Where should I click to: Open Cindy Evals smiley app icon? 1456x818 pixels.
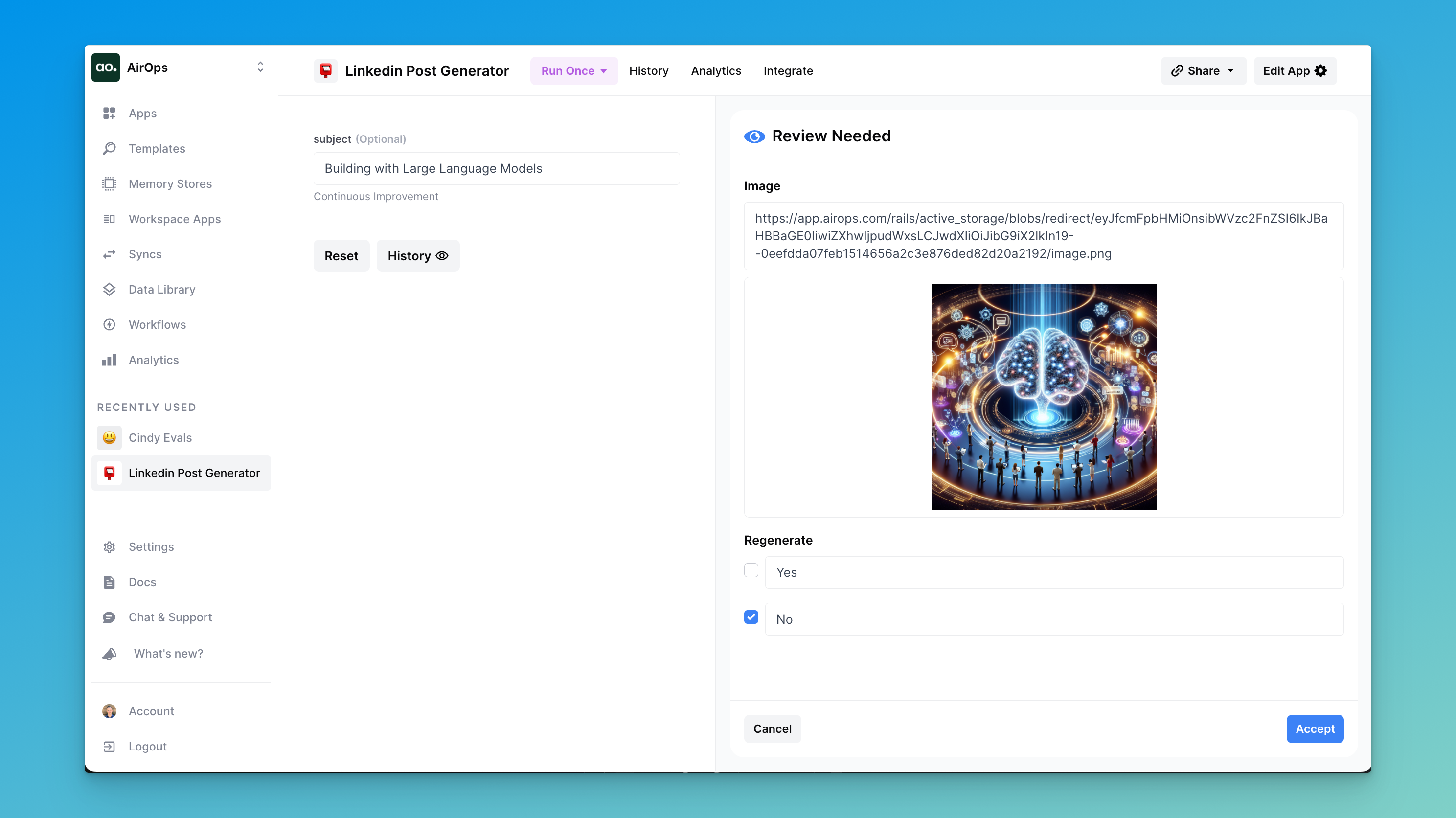click(109, 437)
